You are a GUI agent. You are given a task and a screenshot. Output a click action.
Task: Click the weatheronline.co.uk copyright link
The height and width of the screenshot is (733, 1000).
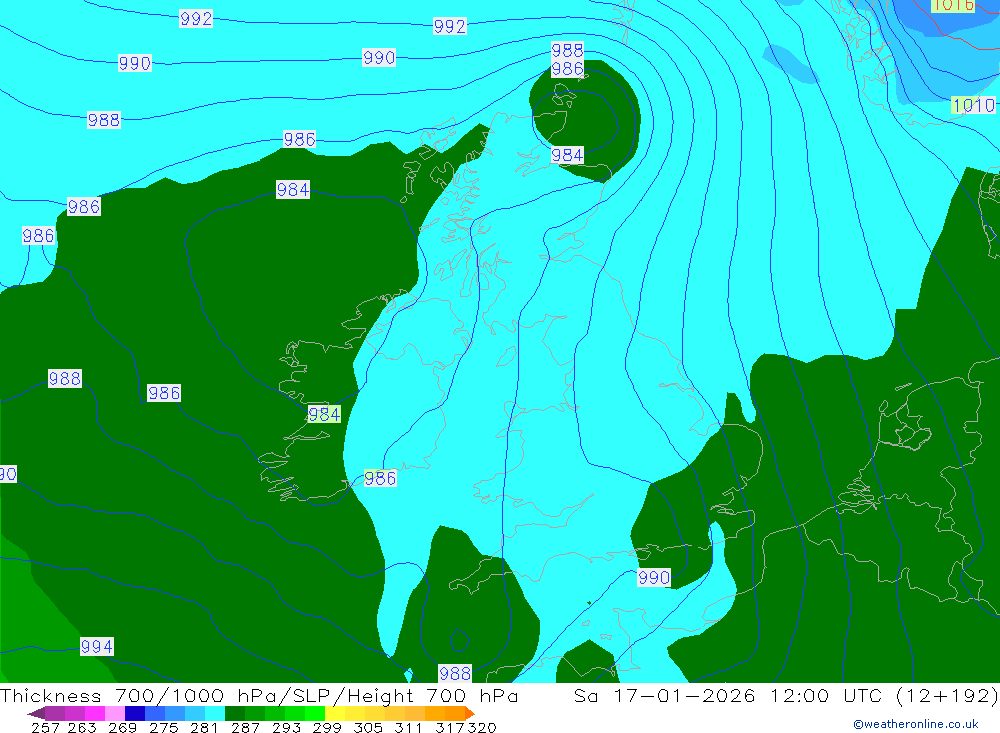(916, 724)
